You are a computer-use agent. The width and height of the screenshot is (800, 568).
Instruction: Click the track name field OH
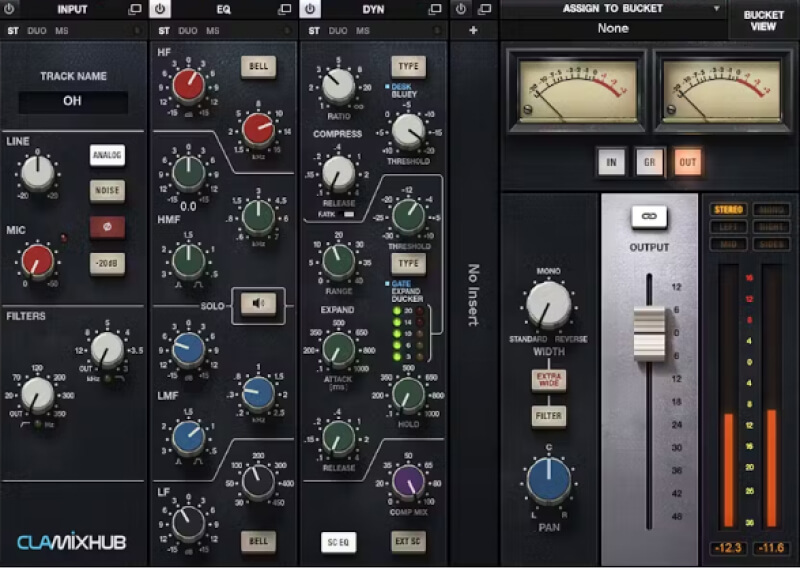73,101
